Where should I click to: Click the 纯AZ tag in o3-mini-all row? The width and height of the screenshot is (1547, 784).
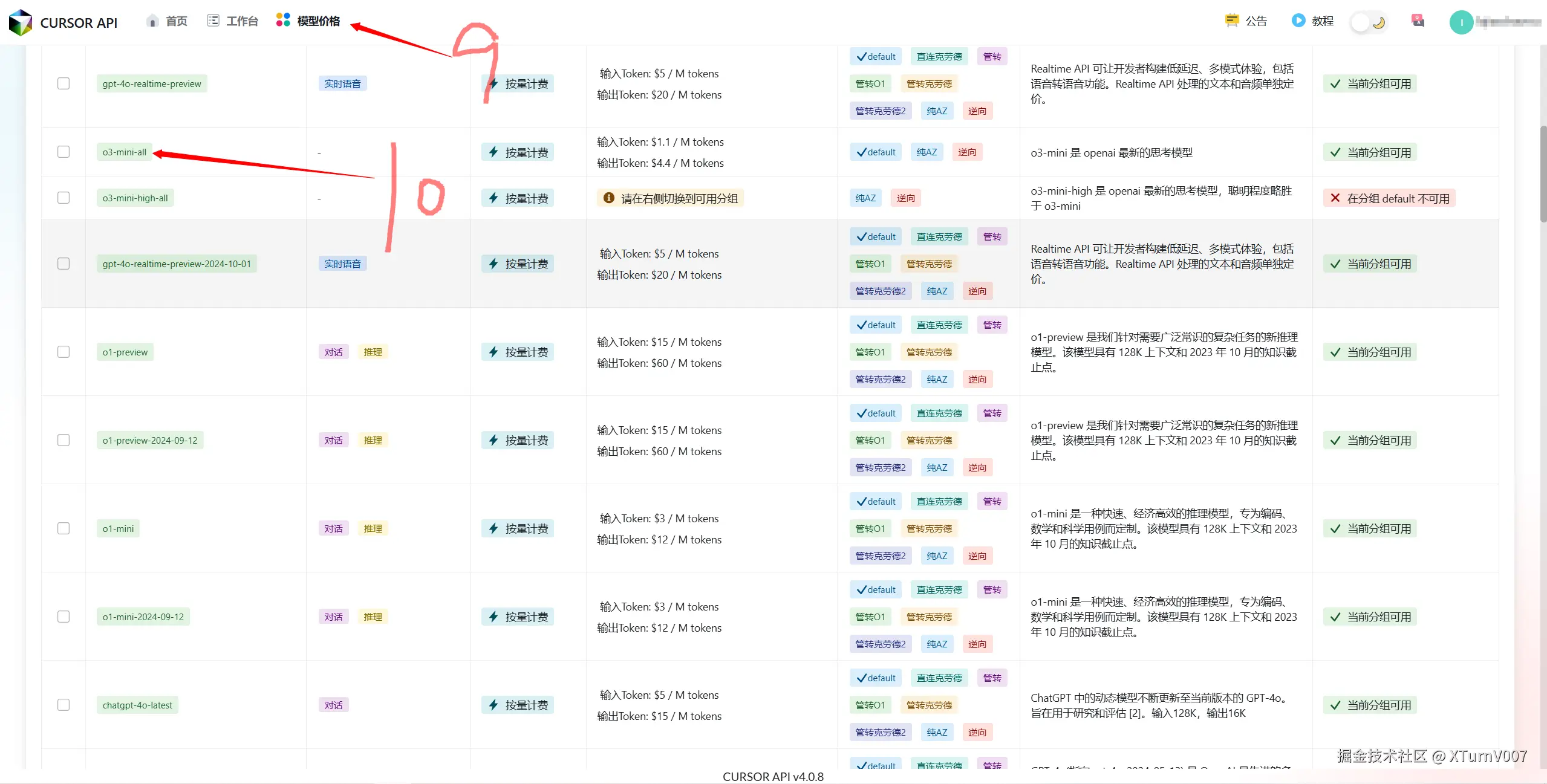[926, 152]
